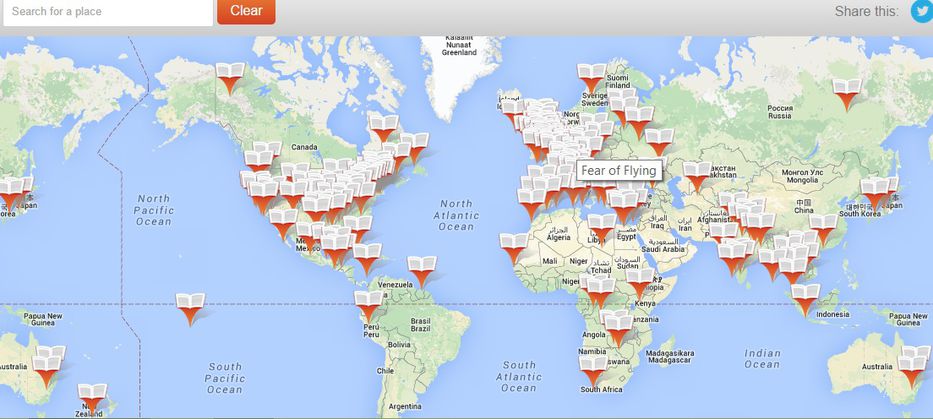Select the book marker over South Korea

[x=875, y=194]
